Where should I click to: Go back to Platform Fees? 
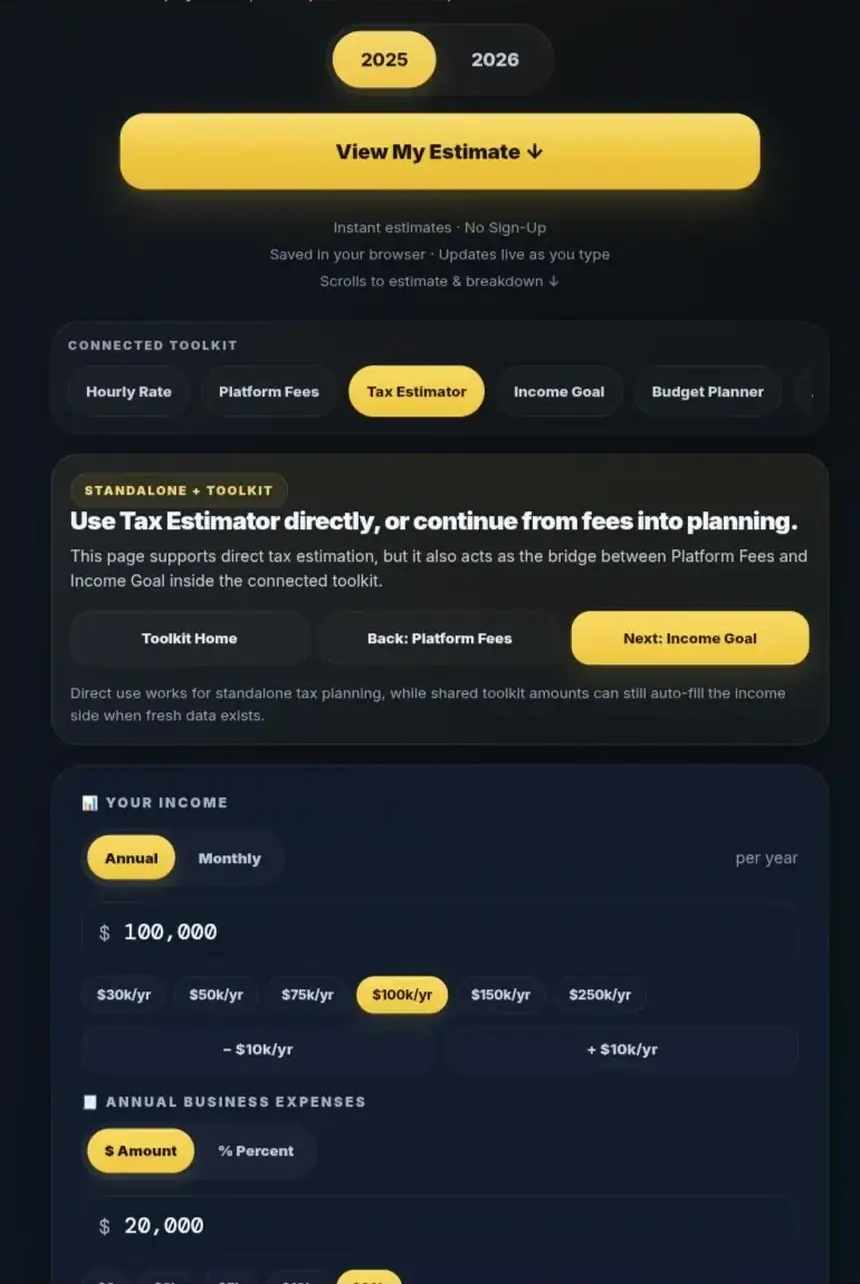(x=439, y=638)
